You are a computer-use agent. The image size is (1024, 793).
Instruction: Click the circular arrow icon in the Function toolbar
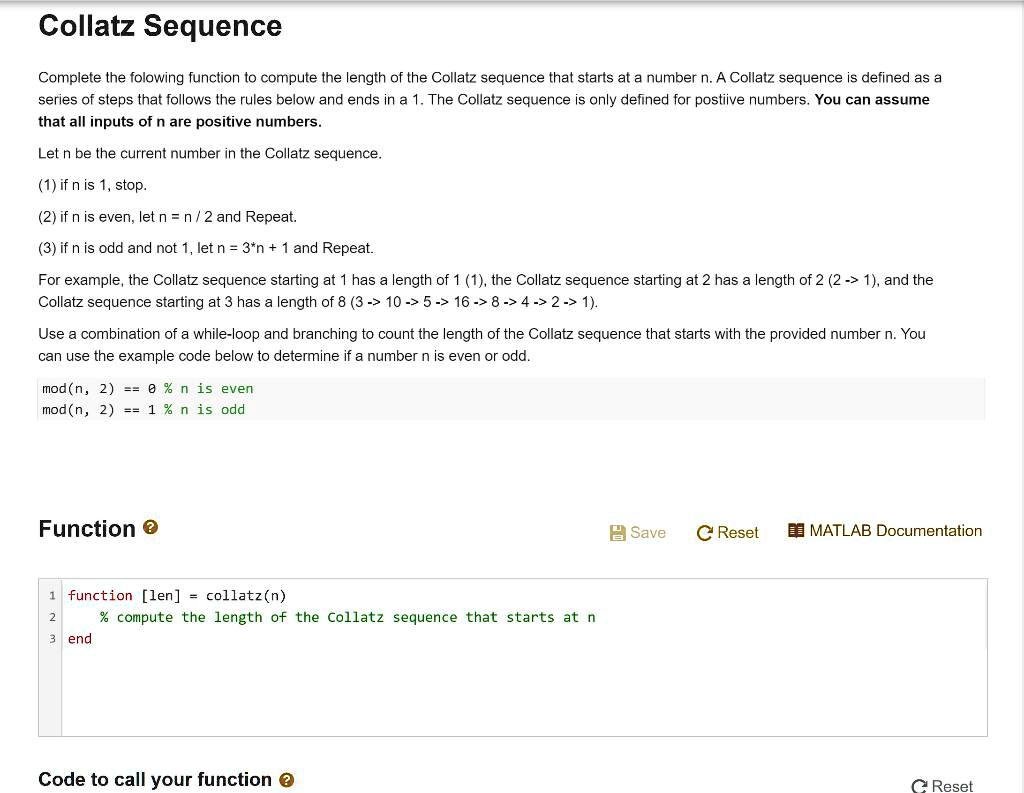pyautogui.click(x=704, y=533)
